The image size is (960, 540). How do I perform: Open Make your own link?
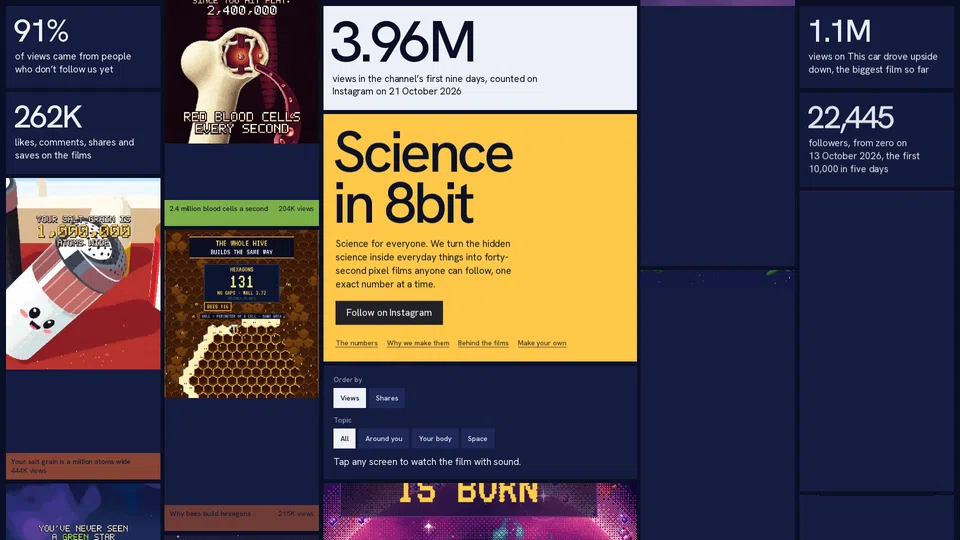click(x=542, y=343)
